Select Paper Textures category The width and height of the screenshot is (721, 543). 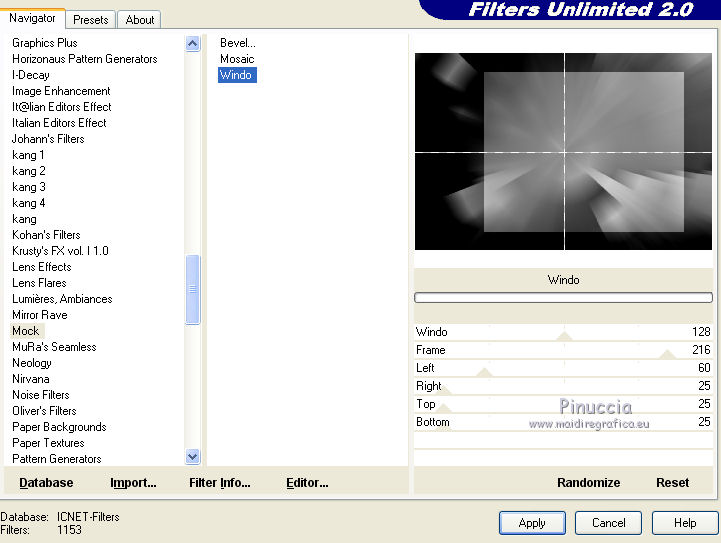point(48,443)
